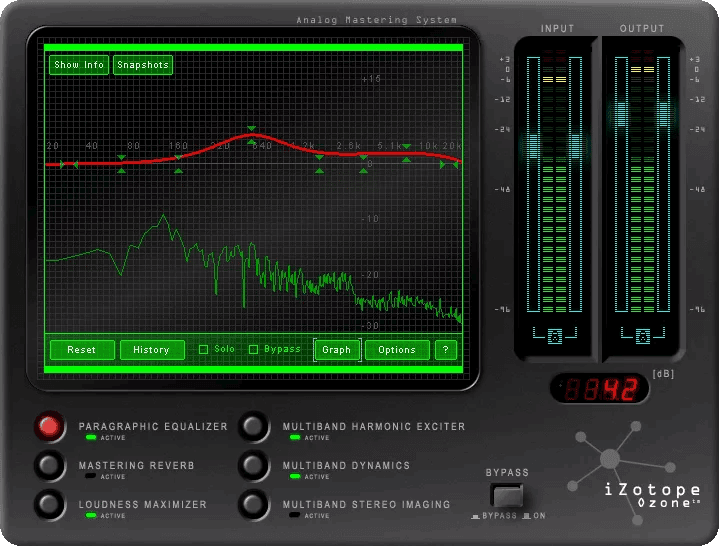Click the "[dB]" label above readout

[x=663, y=374]
